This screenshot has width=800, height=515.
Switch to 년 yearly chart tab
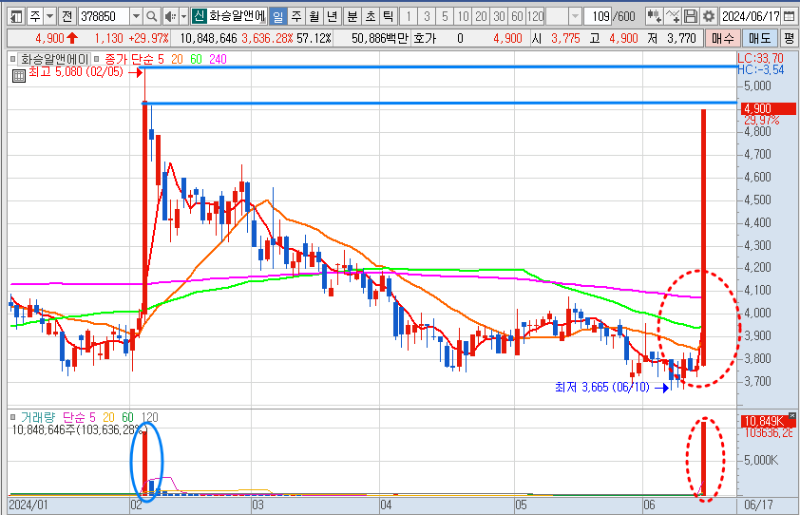pos(332,16)
